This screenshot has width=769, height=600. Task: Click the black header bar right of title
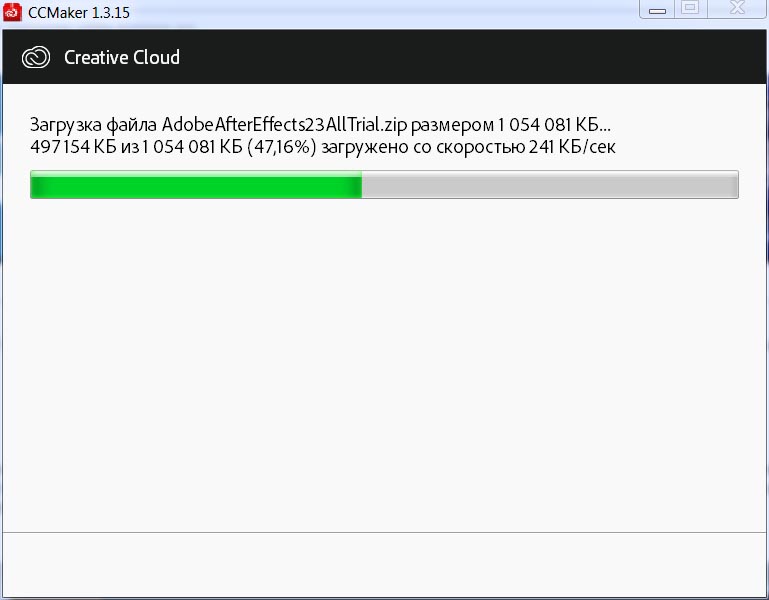(x=471, y=57)
